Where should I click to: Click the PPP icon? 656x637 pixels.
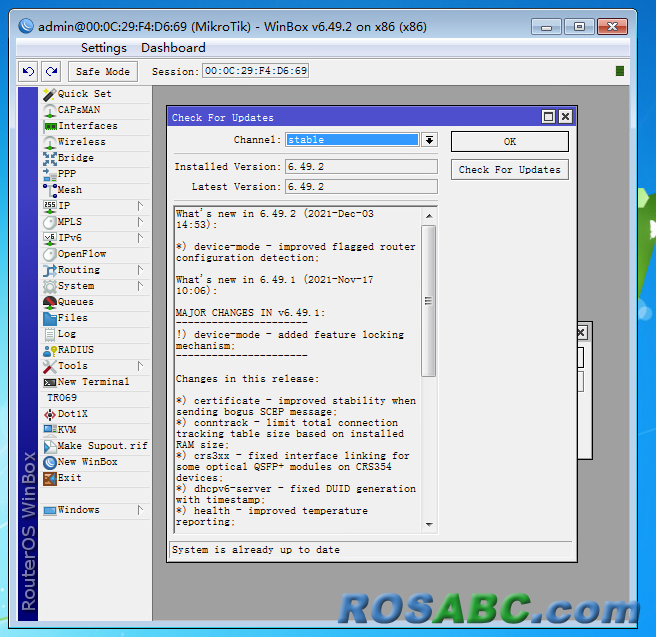tap(49, 174)
